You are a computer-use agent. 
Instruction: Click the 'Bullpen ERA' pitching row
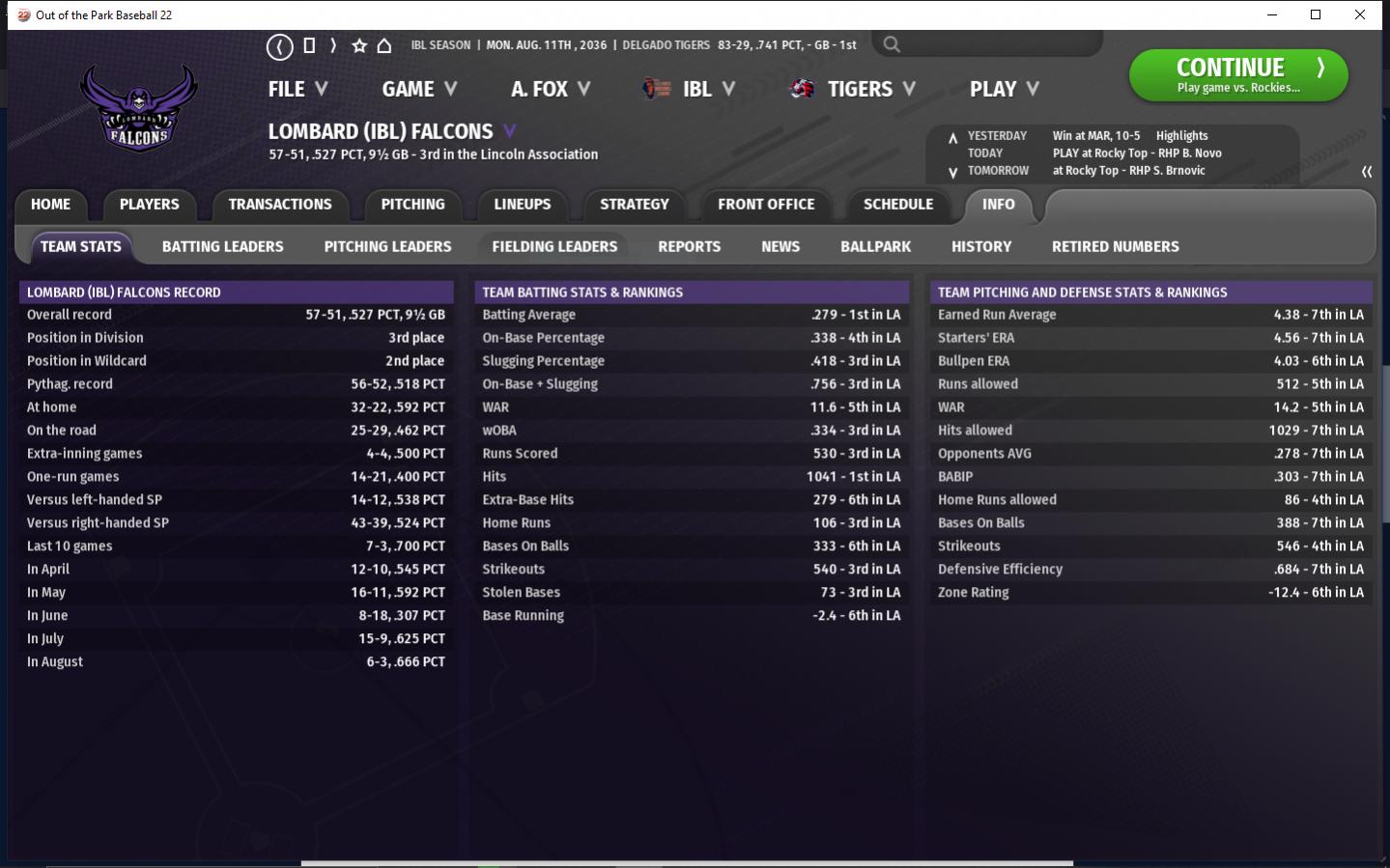[1150, 361]
